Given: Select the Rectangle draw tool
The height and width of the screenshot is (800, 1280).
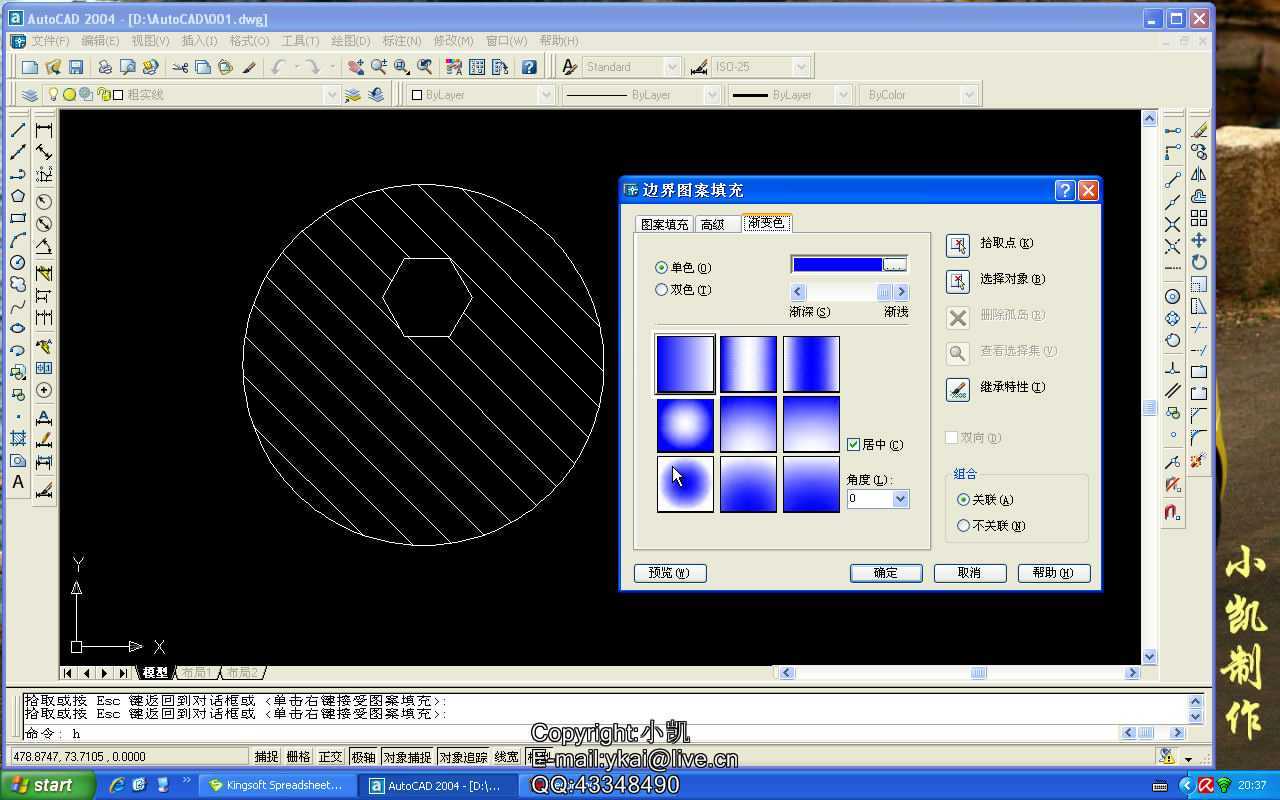Looking at the screenshot, I should coord(18,218).
